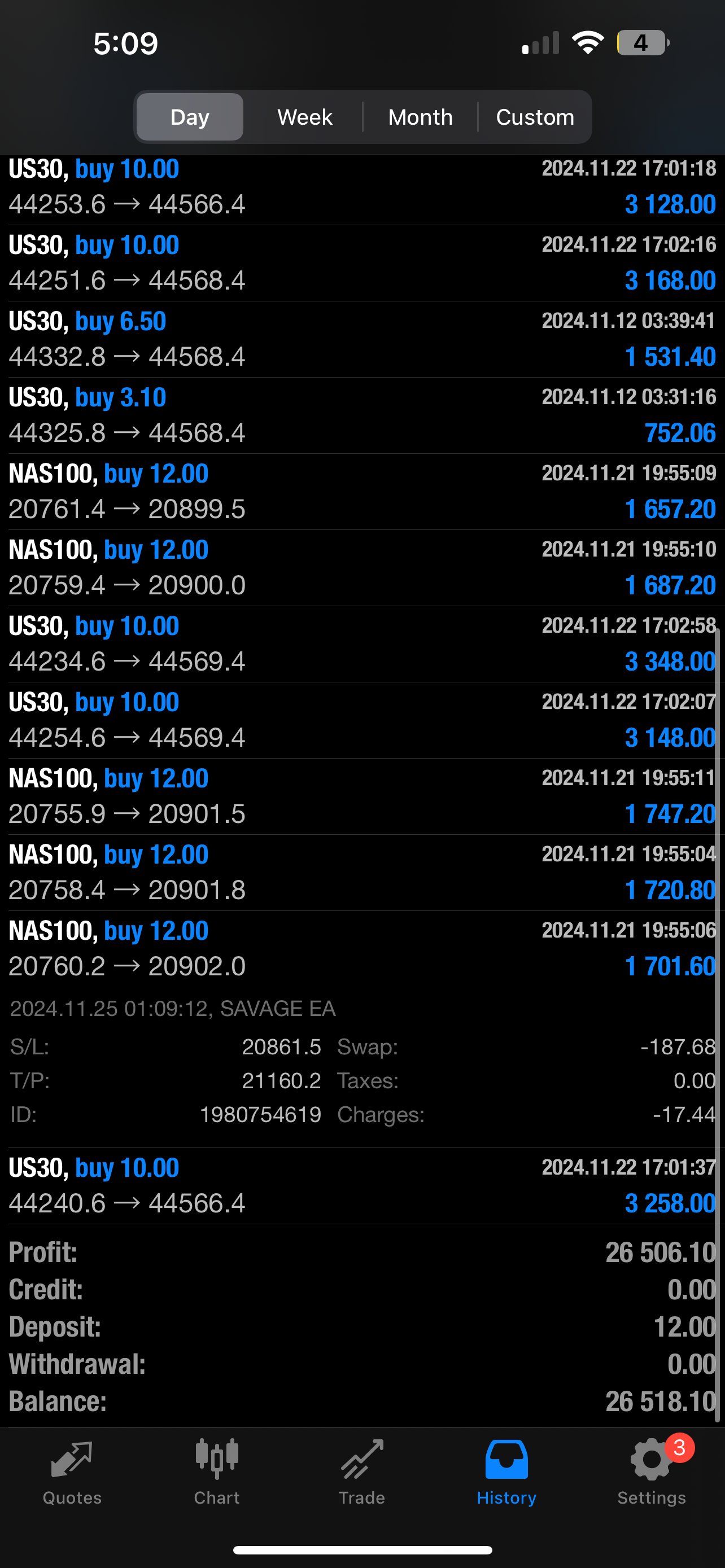Image resolution: width=725 pixels, height=1568 pixels.
Task: Expand NAS100 trade with profit 1 720.80
Action: [362, 872]
